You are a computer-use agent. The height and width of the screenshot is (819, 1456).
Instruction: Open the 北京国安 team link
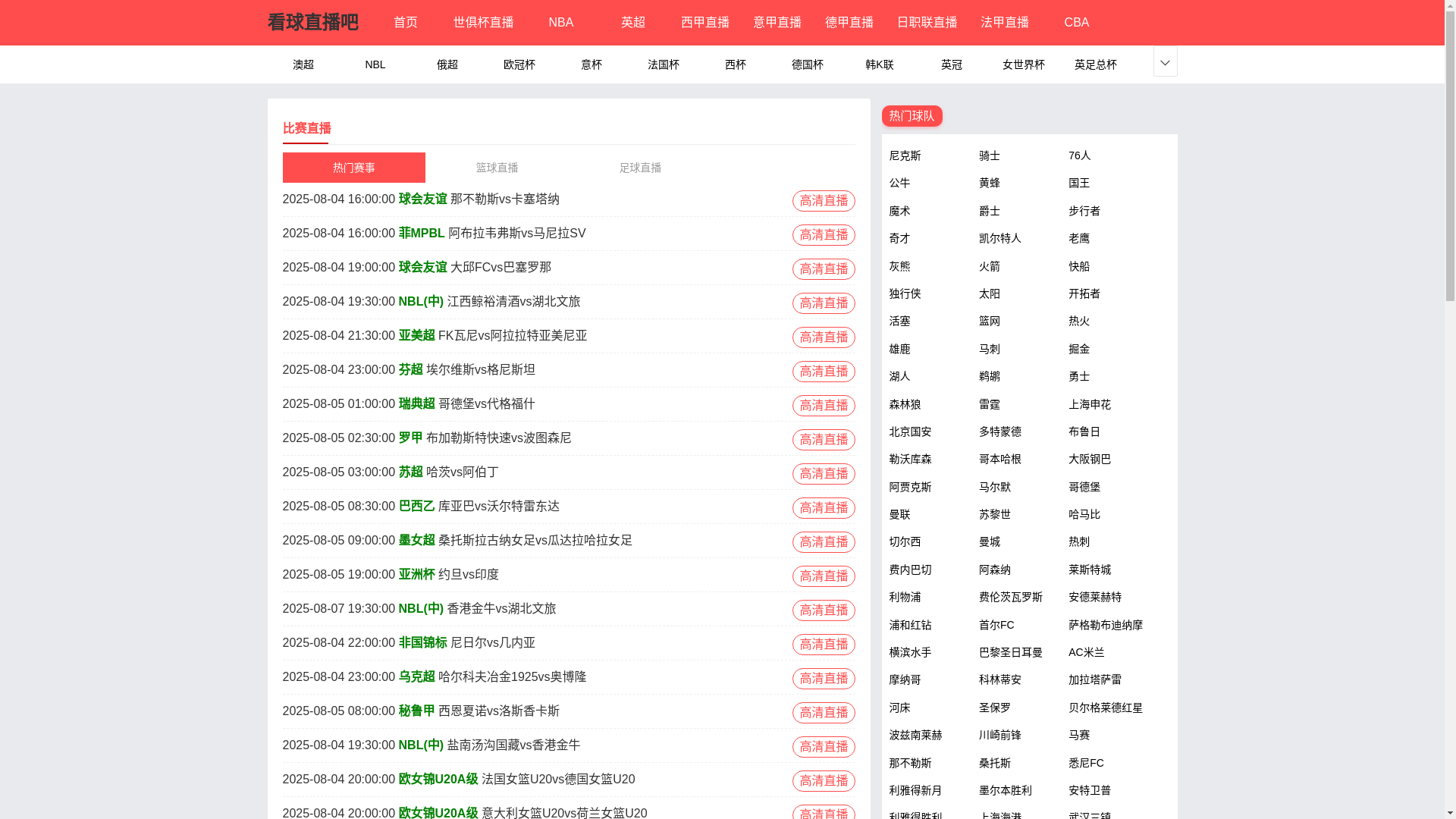coord(911,431)
